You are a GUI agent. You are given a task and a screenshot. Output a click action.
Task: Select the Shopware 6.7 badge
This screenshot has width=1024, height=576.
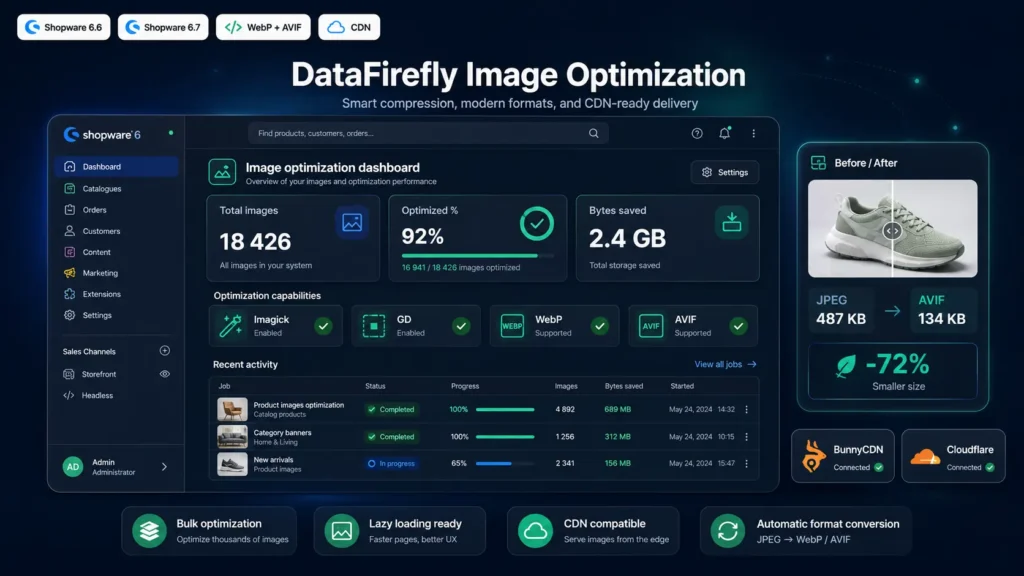tap(163, 27)
